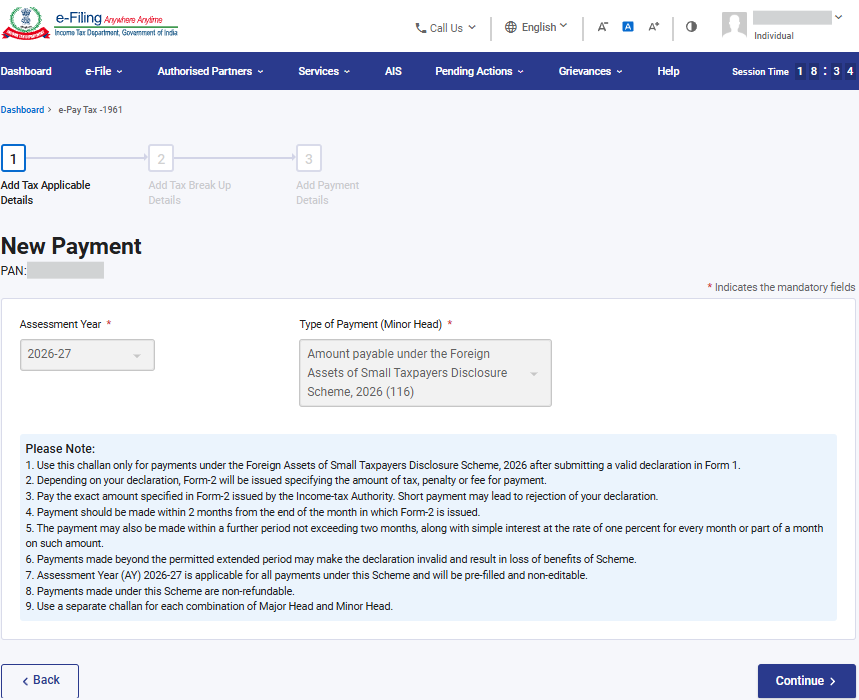The width and height of the screenshot is (859, 700).
Task: Increase font size with A+ icon
Action: coord(654,26)
